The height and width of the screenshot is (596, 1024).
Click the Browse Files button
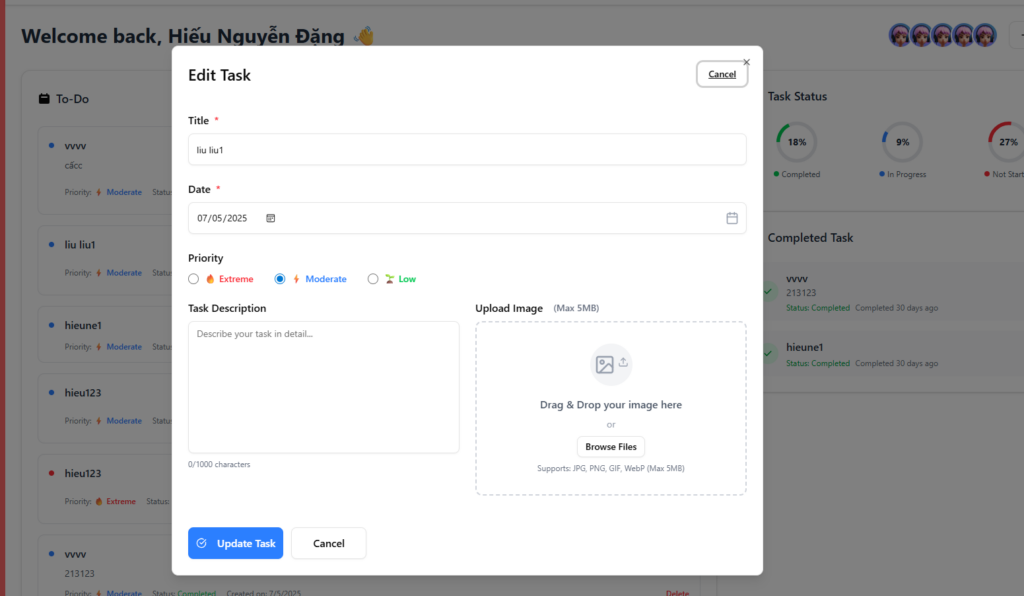tap(610, 447)
